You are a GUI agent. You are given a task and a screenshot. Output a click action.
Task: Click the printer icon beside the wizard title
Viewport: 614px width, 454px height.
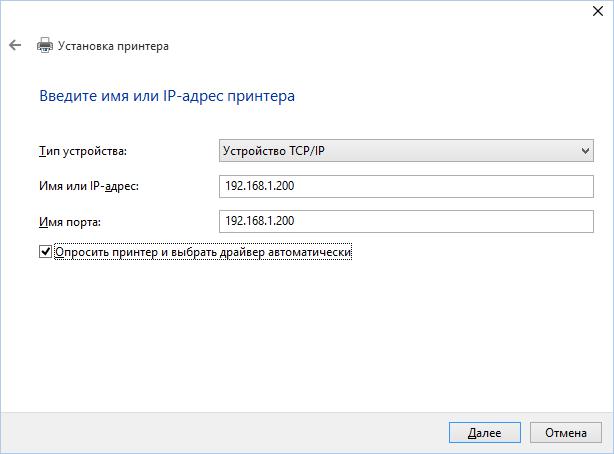(44, 46)
